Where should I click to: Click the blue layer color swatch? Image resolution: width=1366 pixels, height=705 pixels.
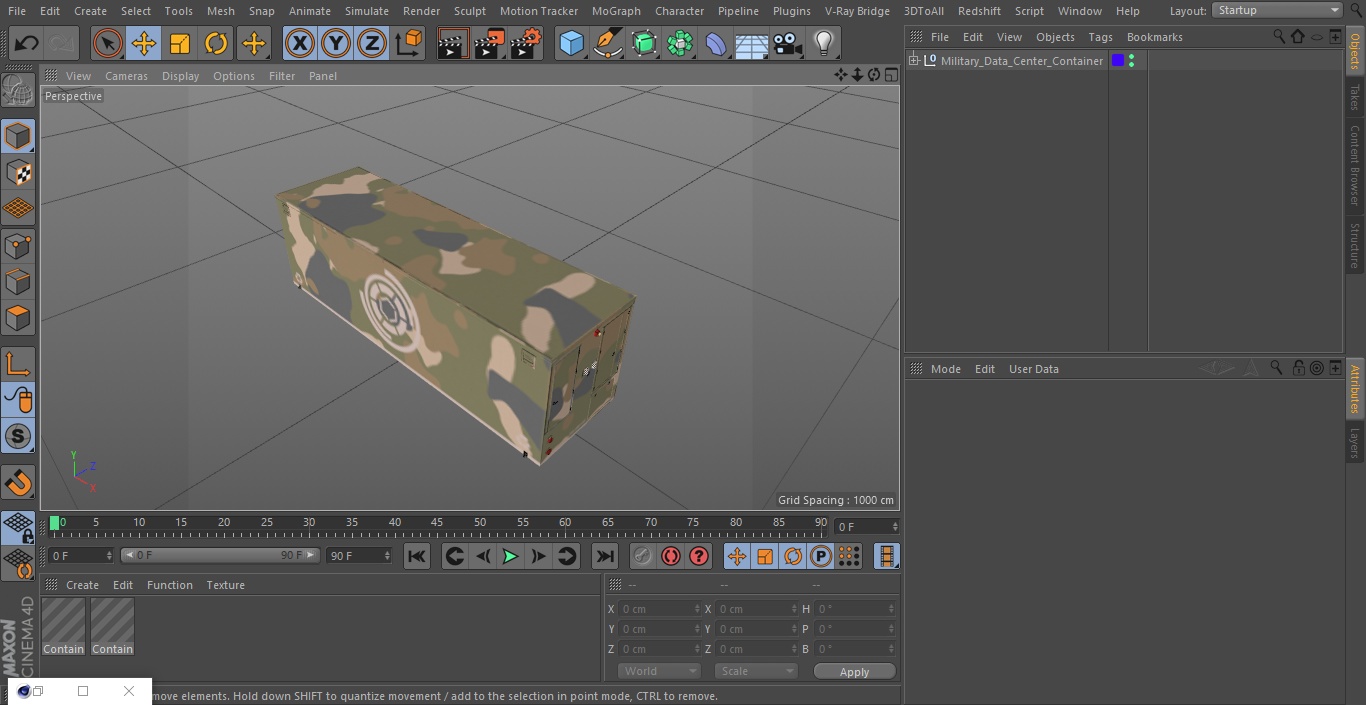click(1118, 61)
